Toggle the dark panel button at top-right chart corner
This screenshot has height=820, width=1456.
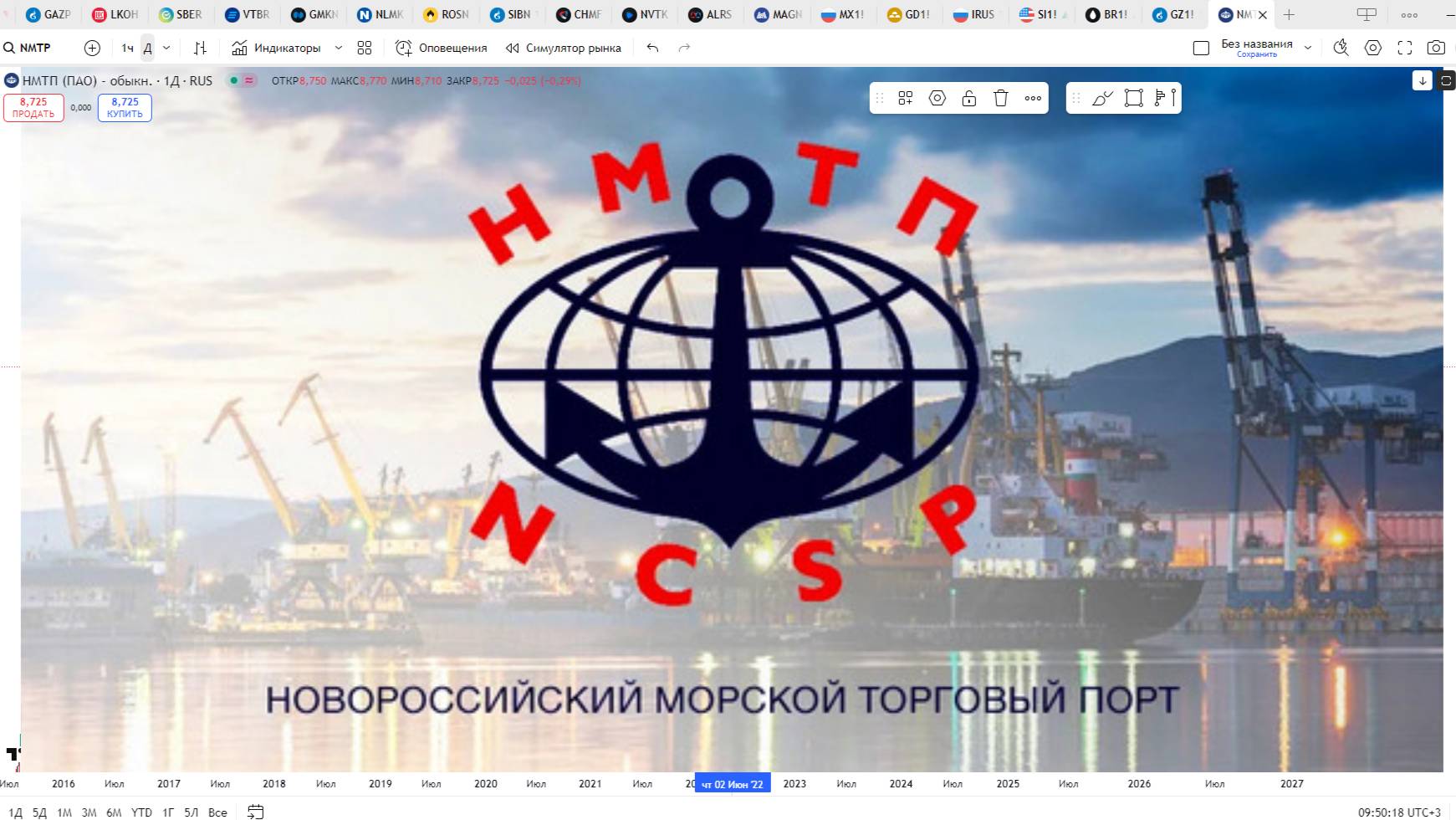tap(1447, 80)
